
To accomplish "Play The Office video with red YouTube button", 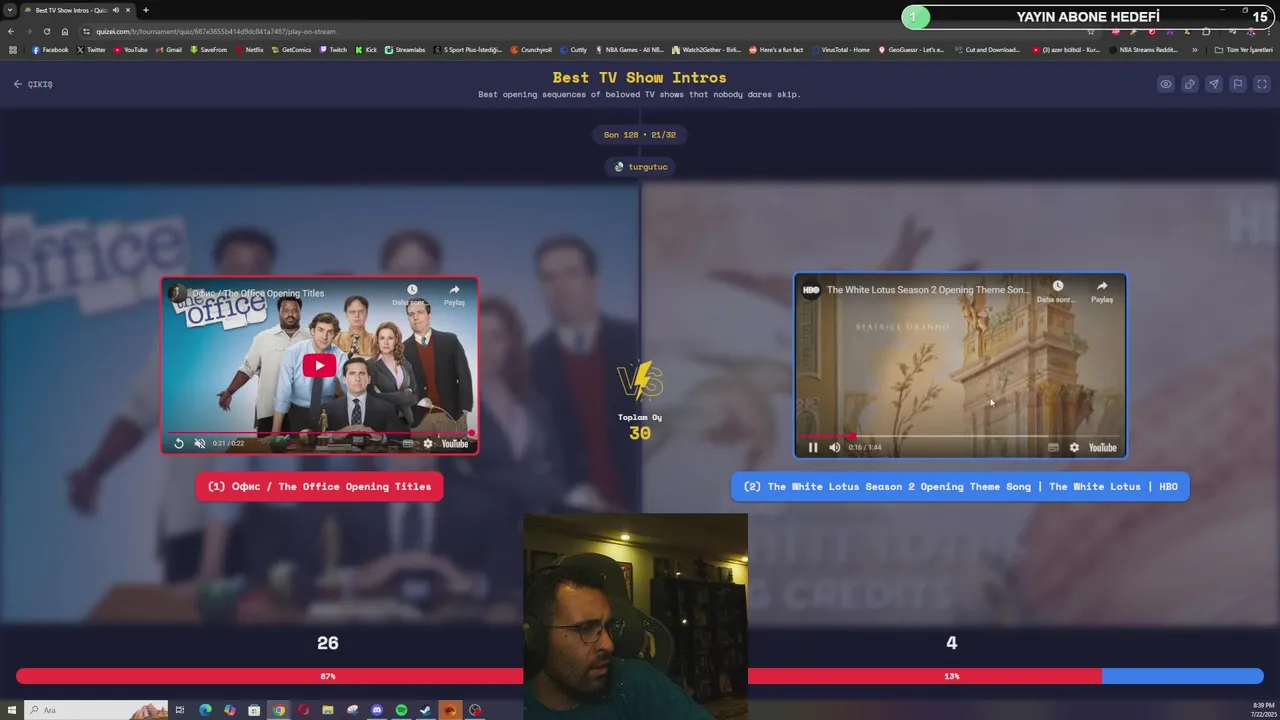I will pyautogui.click(x=319, y=365).
